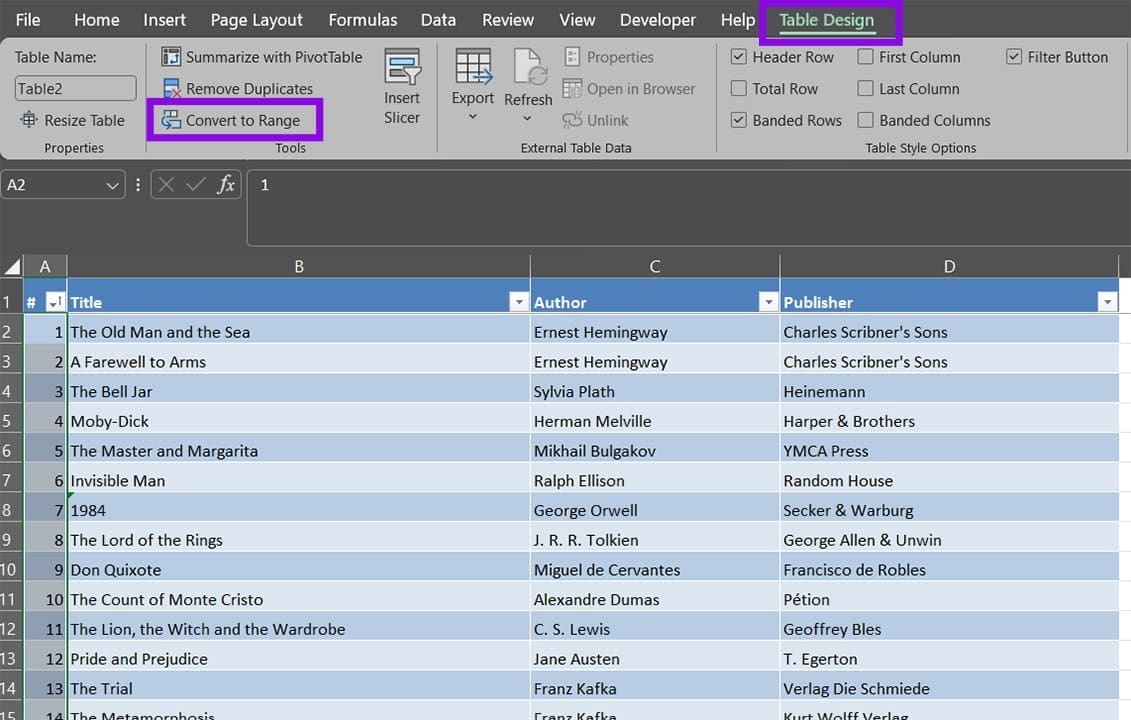Image resolution: width=1131 pixels, height=720 pixels.
Task: Select cell 'The Master and Margarita'
Action: (299, 451)
